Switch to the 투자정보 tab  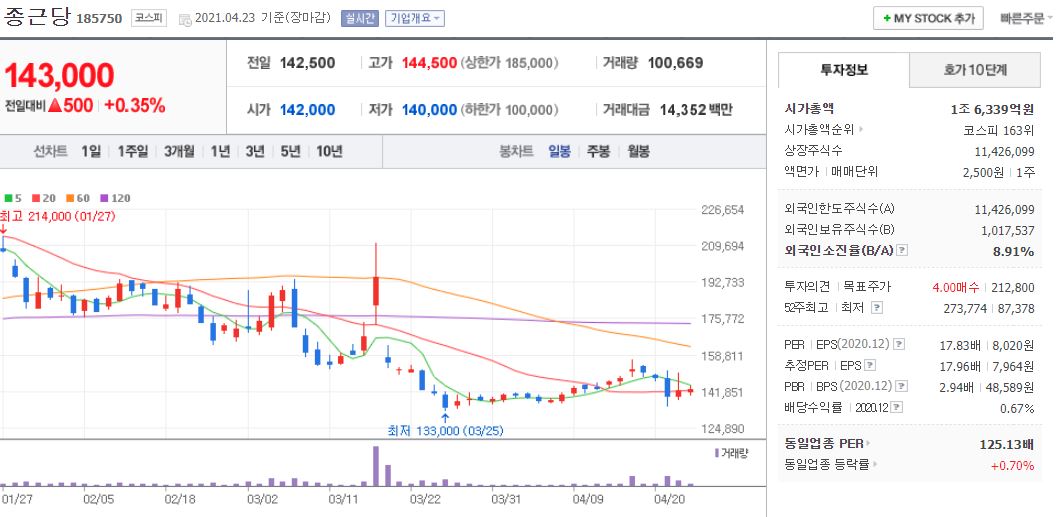point(844,70)
